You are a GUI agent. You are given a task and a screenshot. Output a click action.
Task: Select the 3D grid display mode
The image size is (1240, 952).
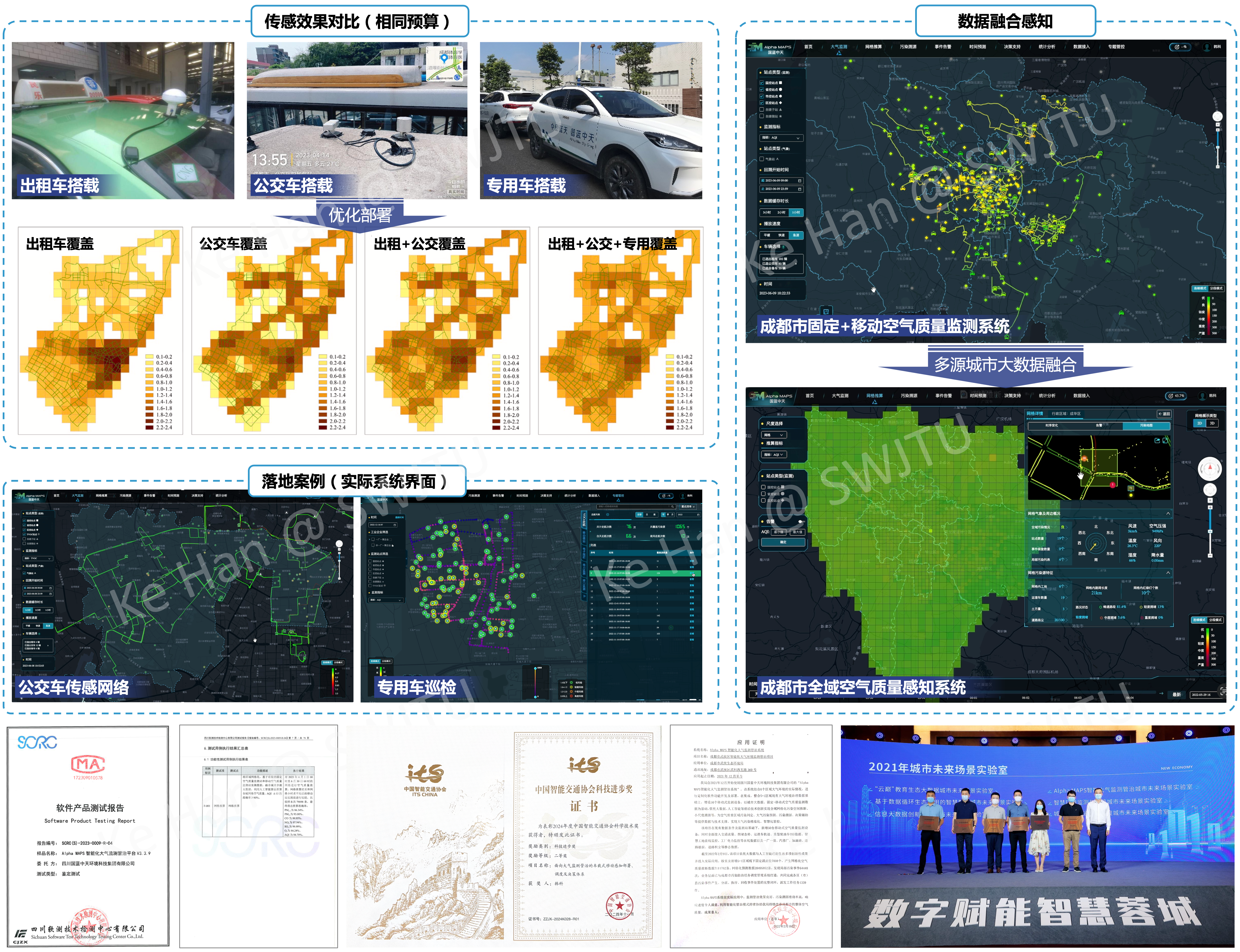1212,423
